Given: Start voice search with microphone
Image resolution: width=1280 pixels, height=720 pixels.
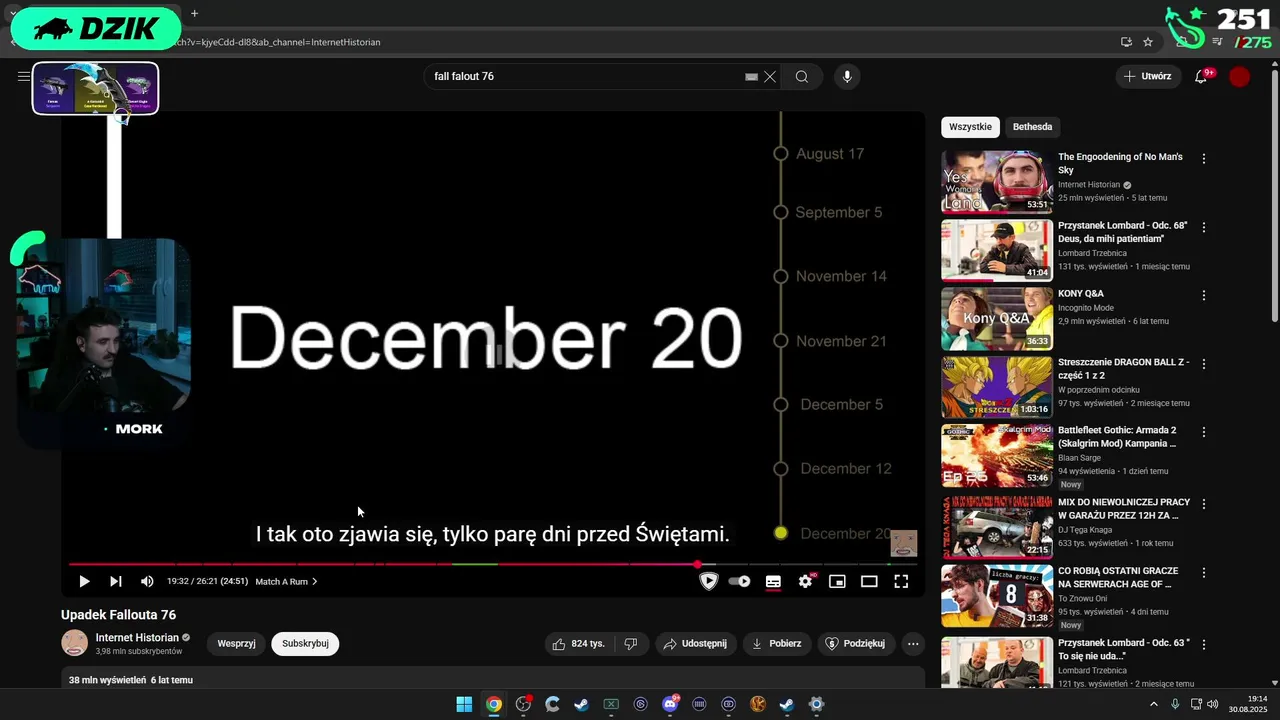Looking at the screenshot, I should (x=847, y=76).
